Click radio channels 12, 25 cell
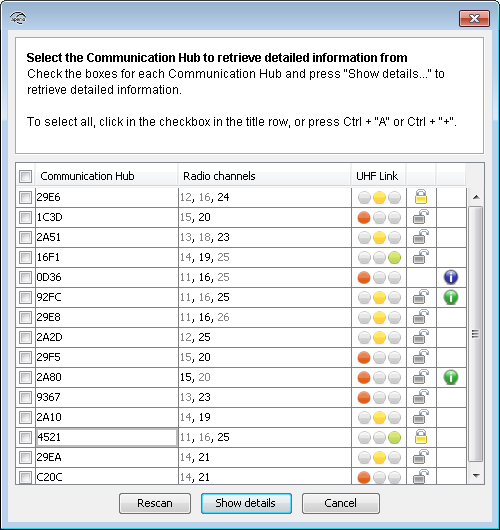 [265, 337]
